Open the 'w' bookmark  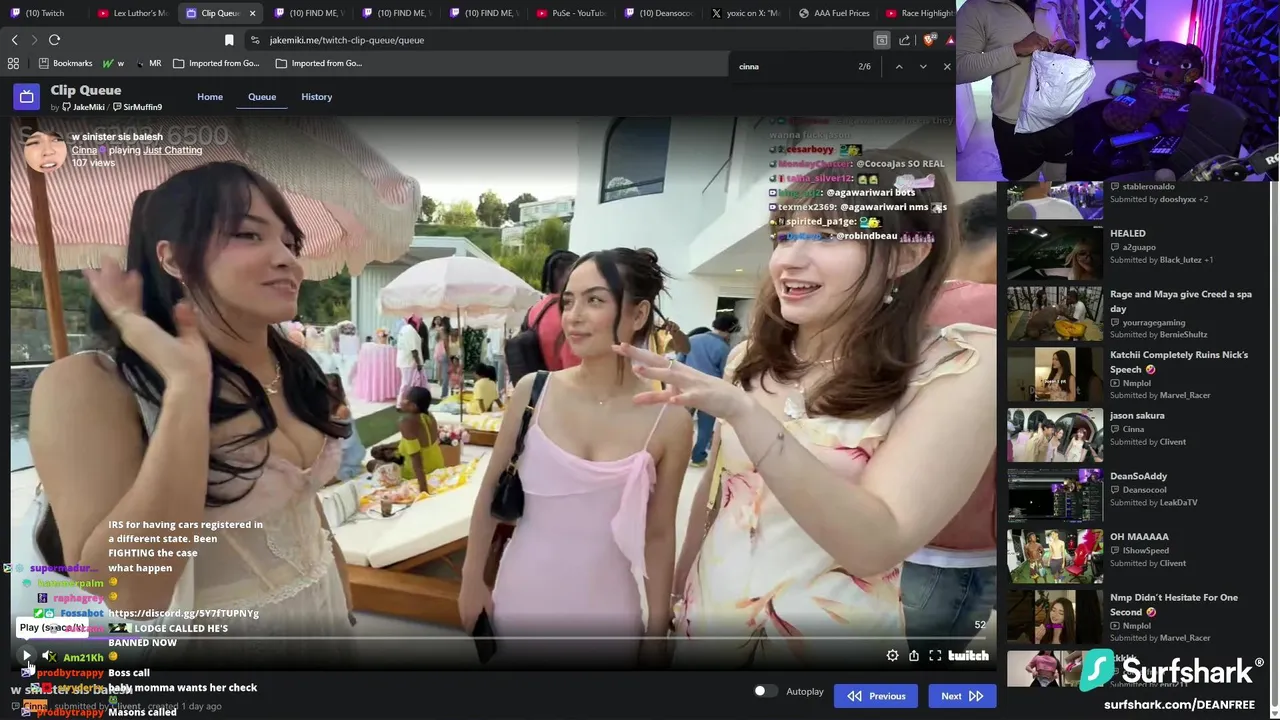coord(113,63)
